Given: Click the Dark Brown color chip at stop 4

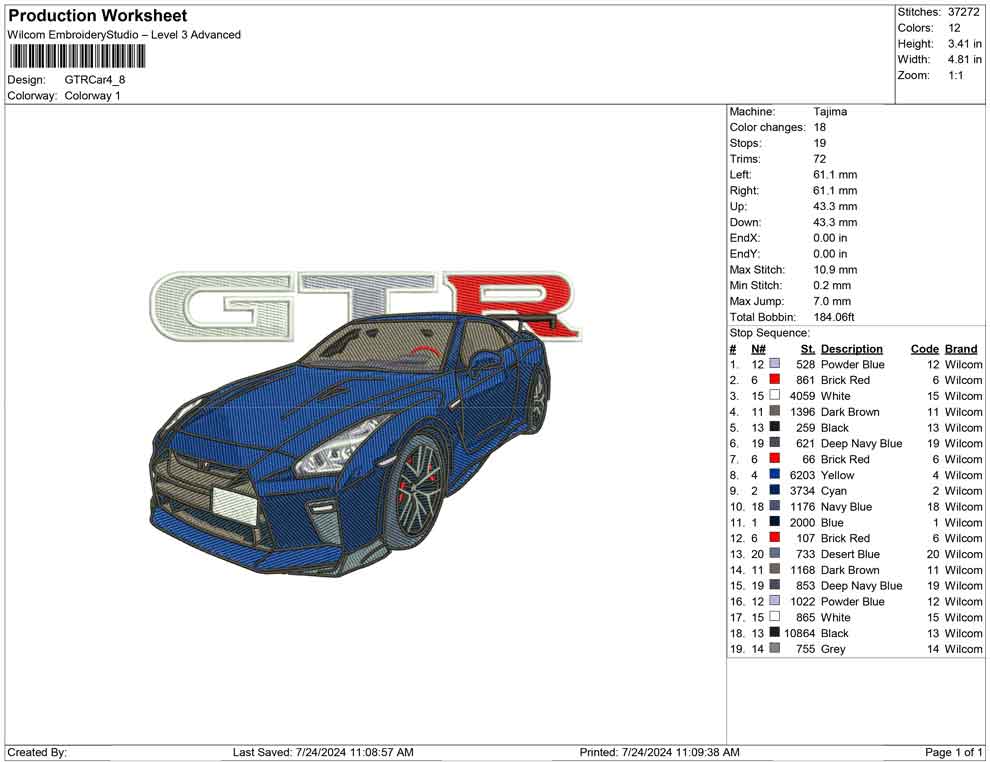Looking at the screenshot, I should (772, 412).
